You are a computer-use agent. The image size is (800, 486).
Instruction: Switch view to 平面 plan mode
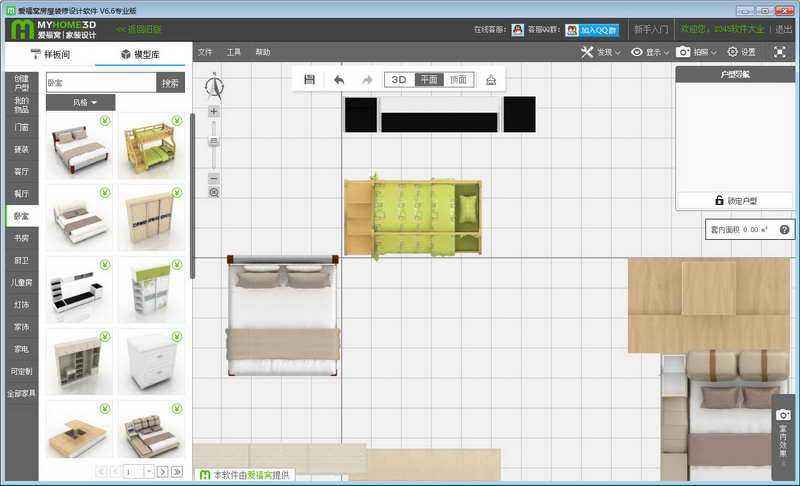coord(429,80)
